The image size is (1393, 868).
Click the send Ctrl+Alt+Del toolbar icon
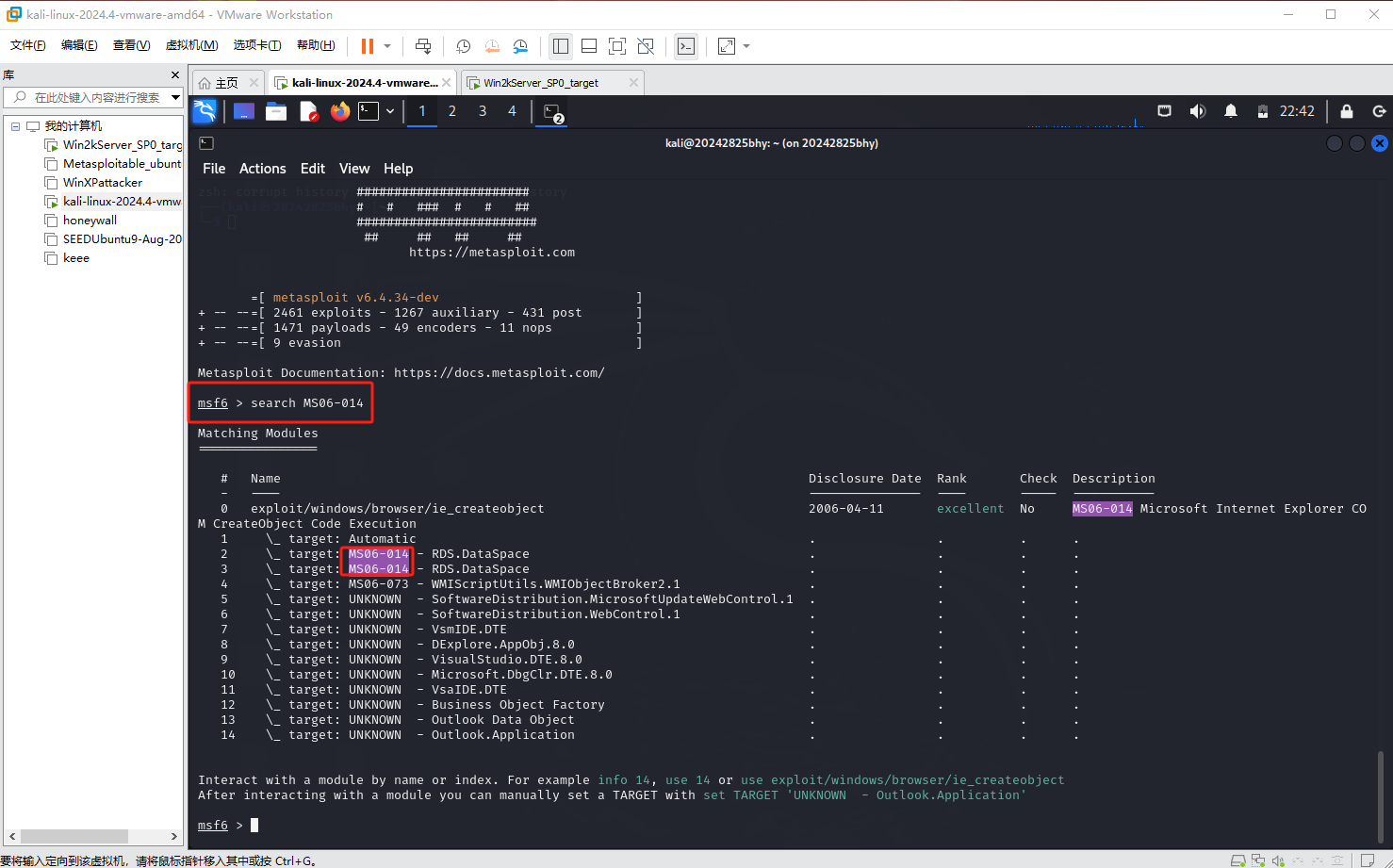tap(423, 46)
